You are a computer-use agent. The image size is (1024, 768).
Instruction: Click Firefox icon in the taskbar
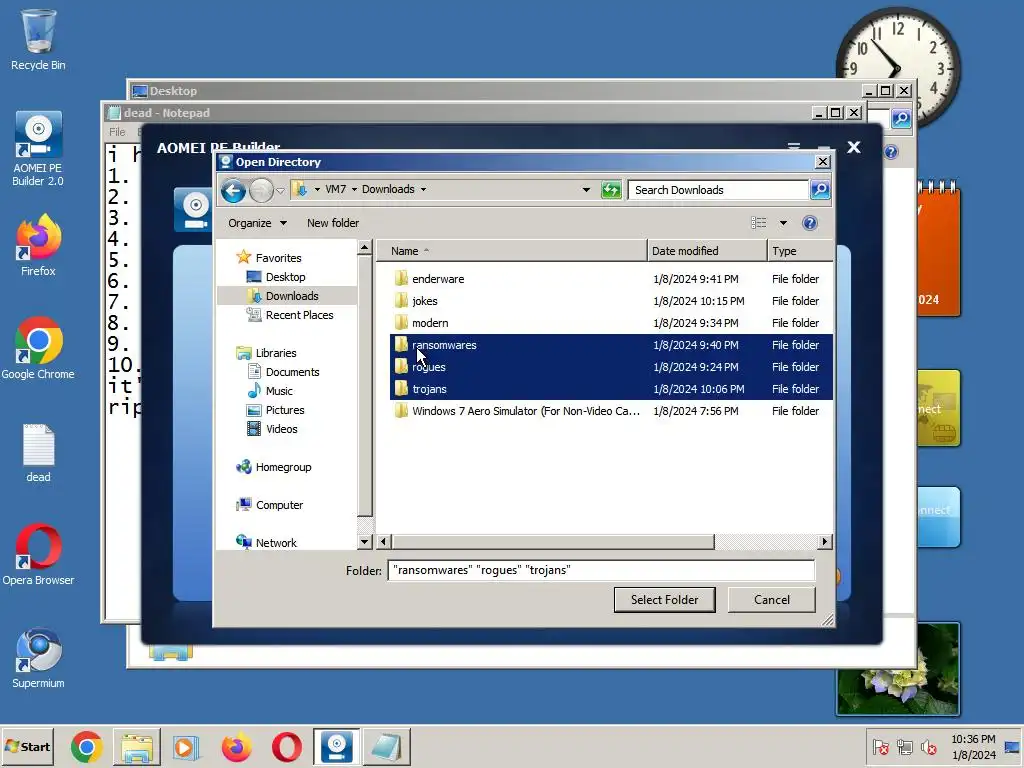[236, 747]
